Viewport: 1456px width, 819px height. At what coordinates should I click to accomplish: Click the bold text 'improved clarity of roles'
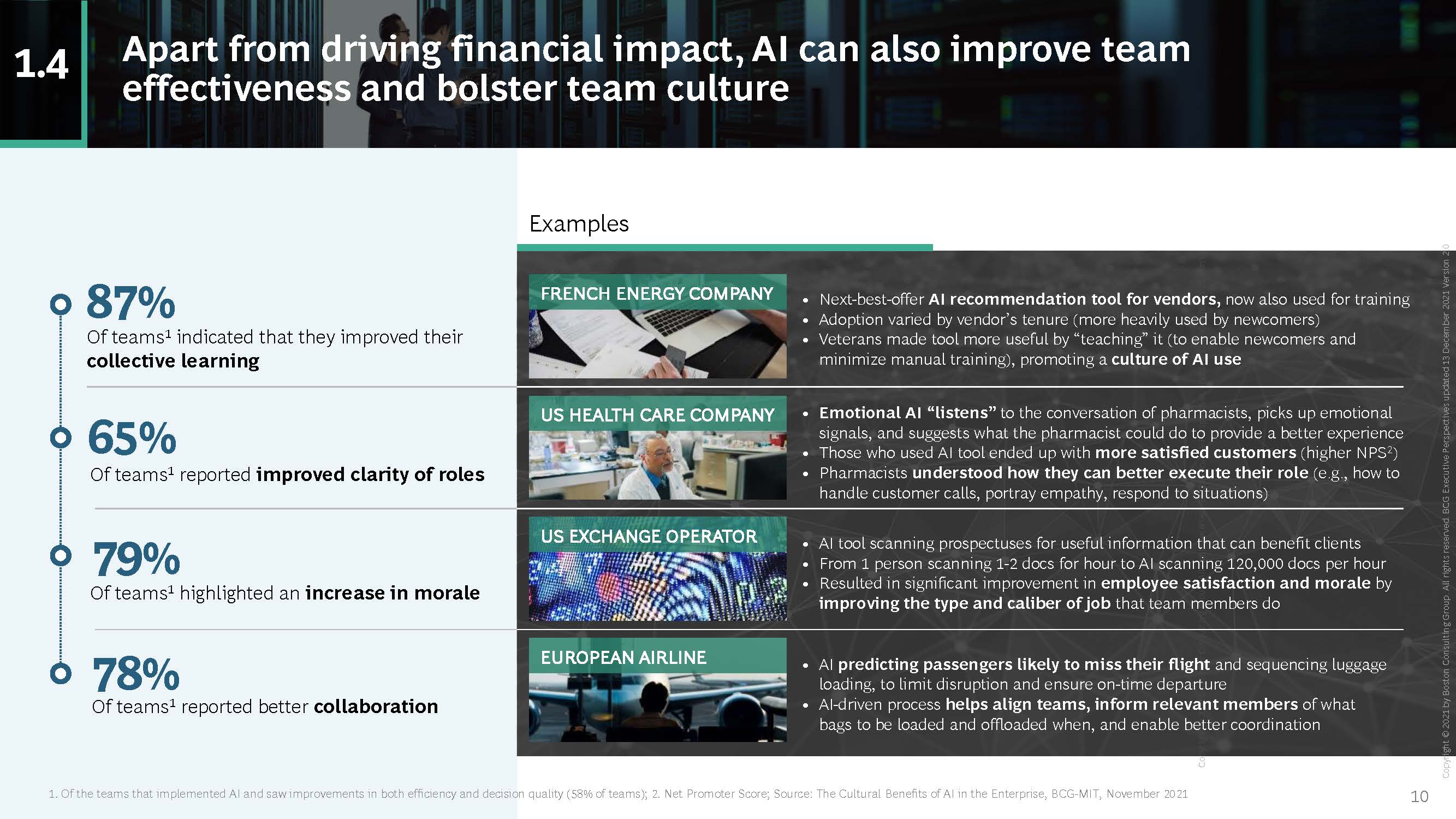[x=370, y=474]
